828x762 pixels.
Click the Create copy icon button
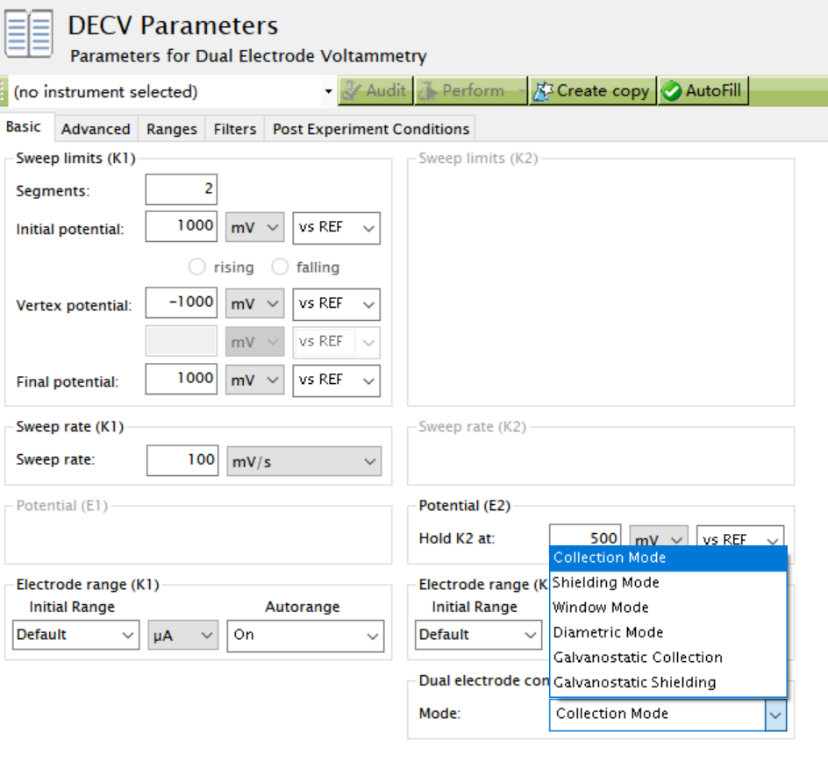coord(543,91)
